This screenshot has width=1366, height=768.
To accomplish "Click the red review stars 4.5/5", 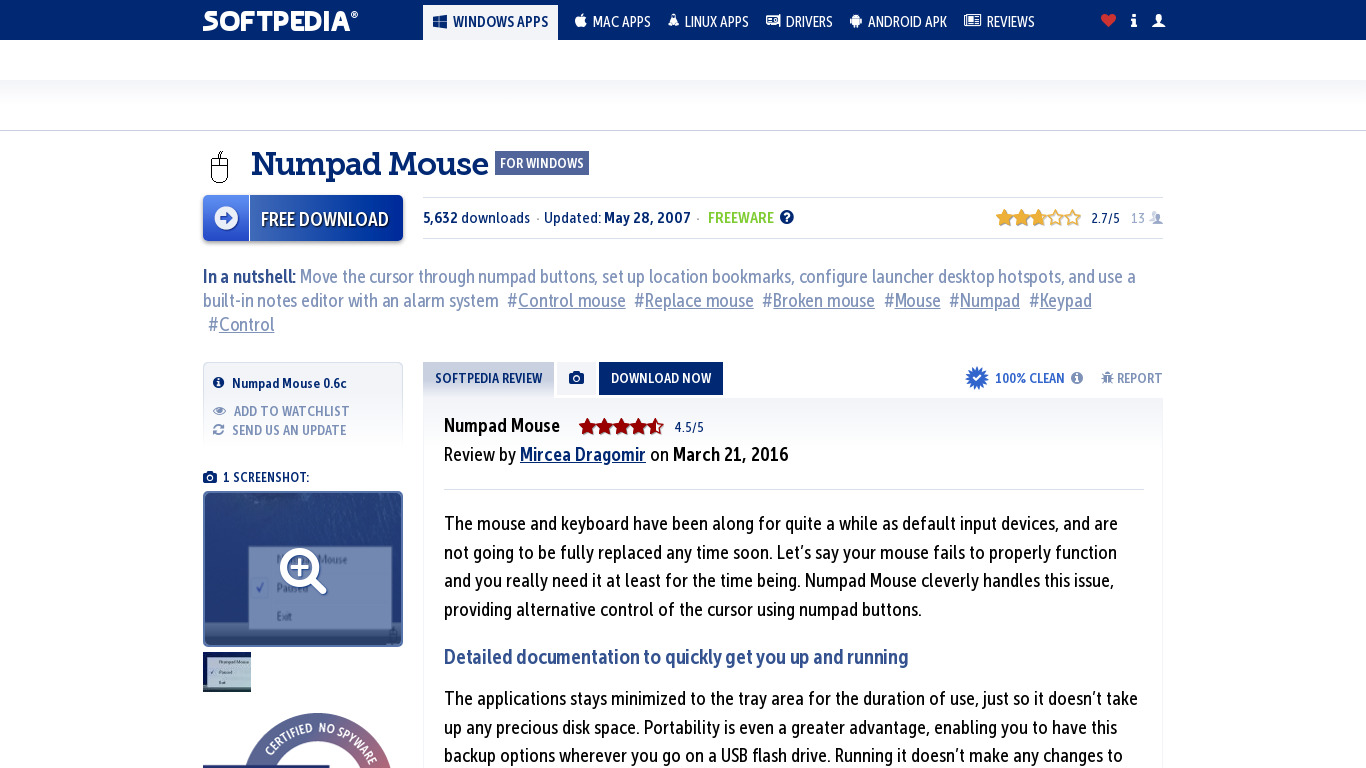I will [621, 427].
